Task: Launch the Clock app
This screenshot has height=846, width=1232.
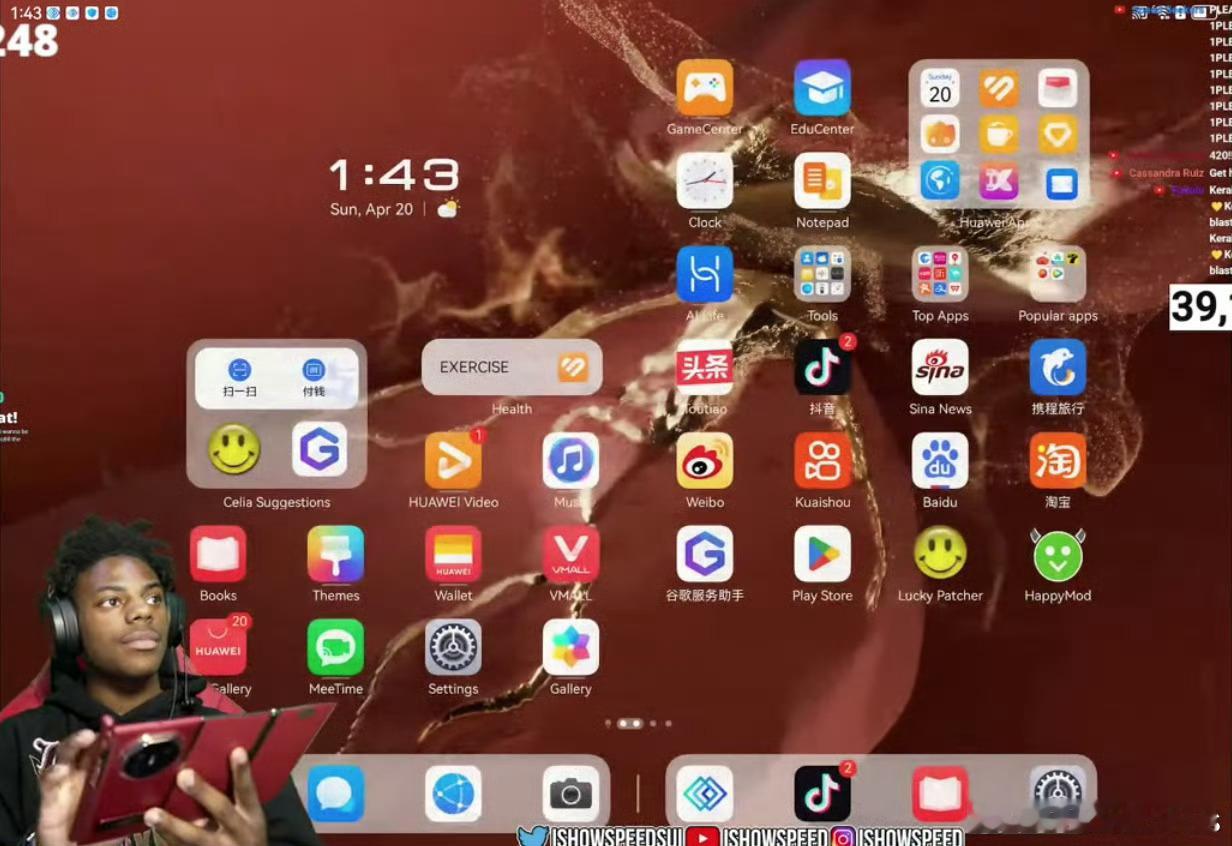Action: pyautogui.click(x=704, y=181)
